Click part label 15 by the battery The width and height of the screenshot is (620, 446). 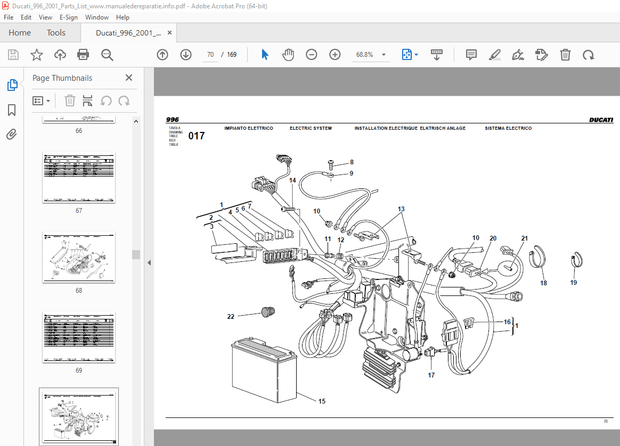tap(322, 401)
